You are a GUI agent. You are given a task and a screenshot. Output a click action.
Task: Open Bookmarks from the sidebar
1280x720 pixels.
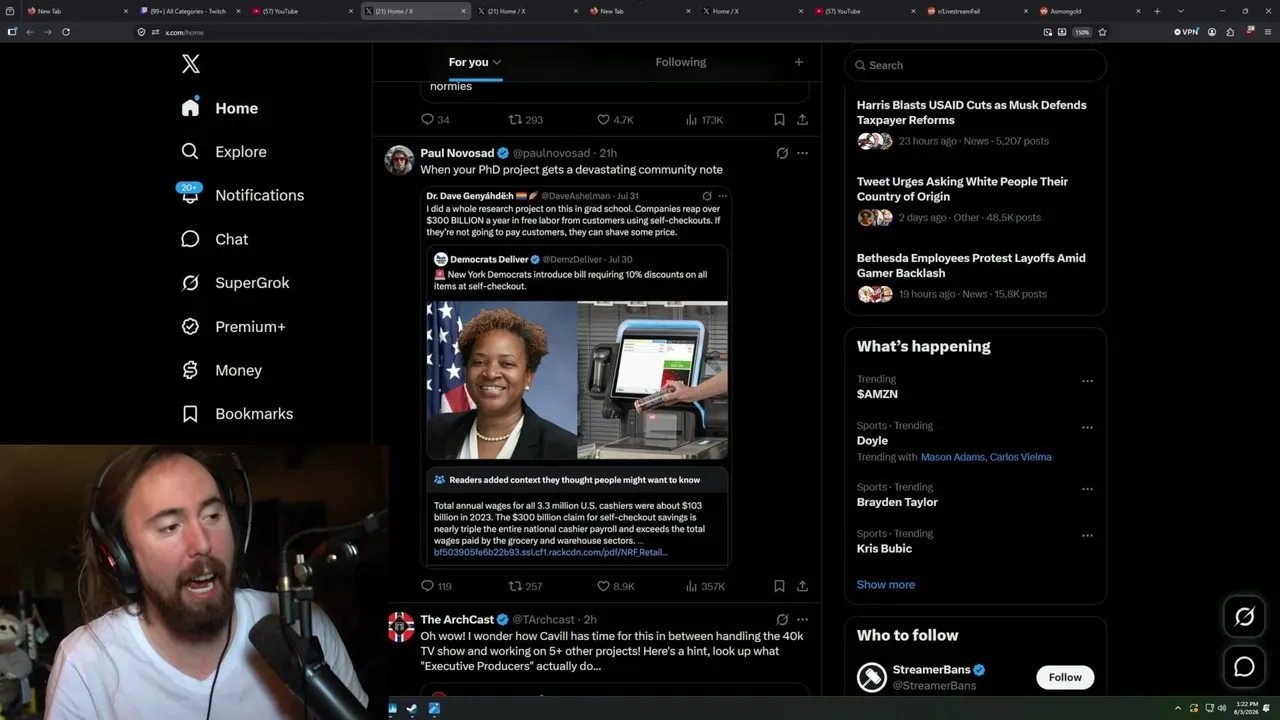[x=237, y=413]
